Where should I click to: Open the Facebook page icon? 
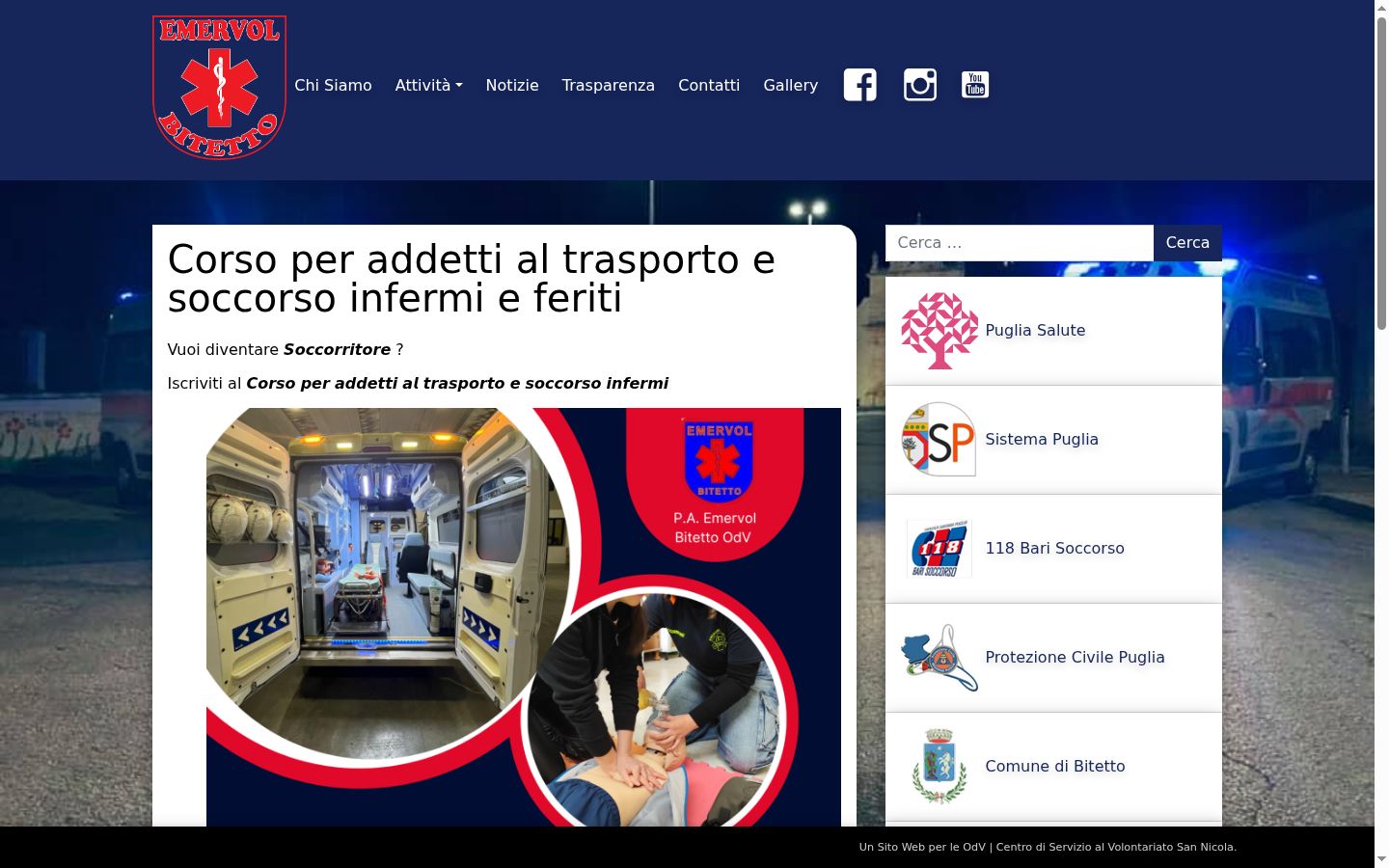pyautogui.click(x=860, y=85)
